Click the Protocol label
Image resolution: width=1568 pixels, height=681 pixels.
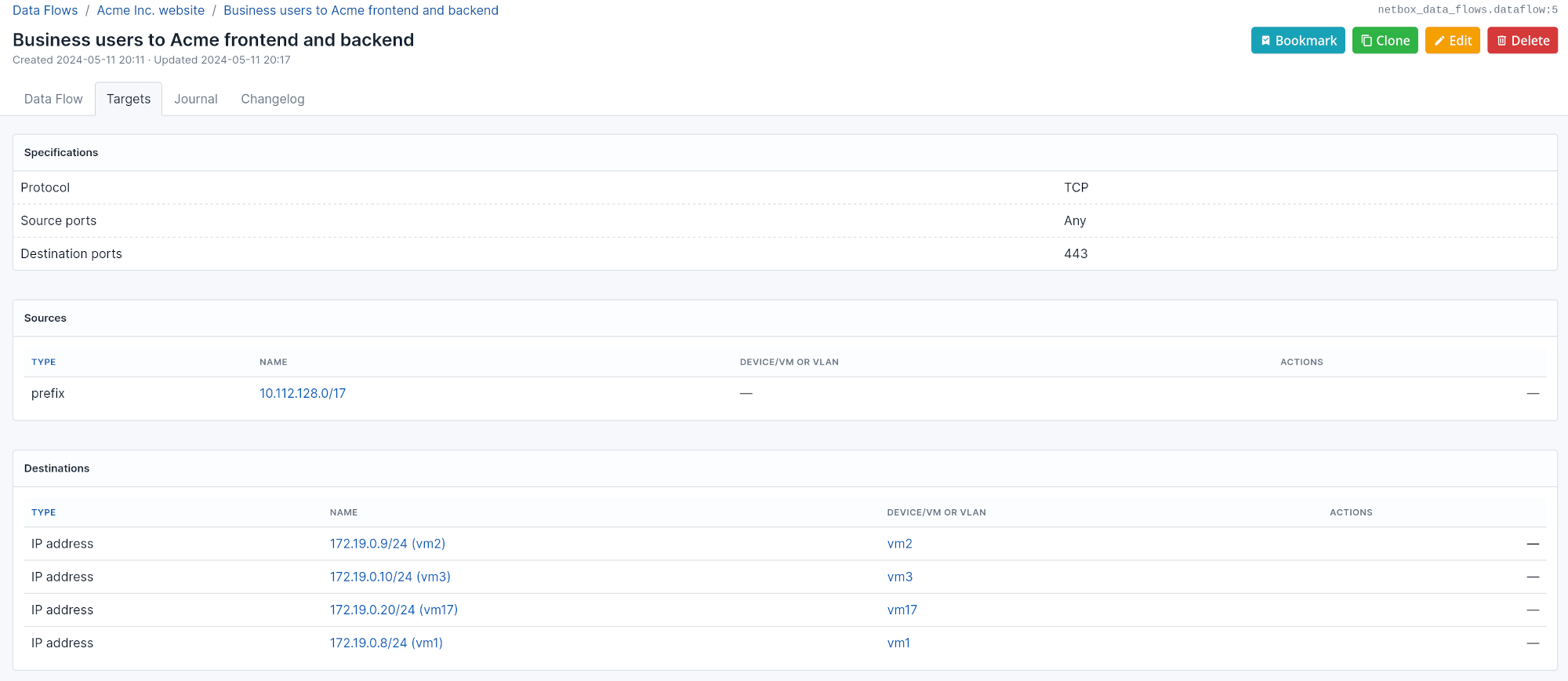coord(45,188)
